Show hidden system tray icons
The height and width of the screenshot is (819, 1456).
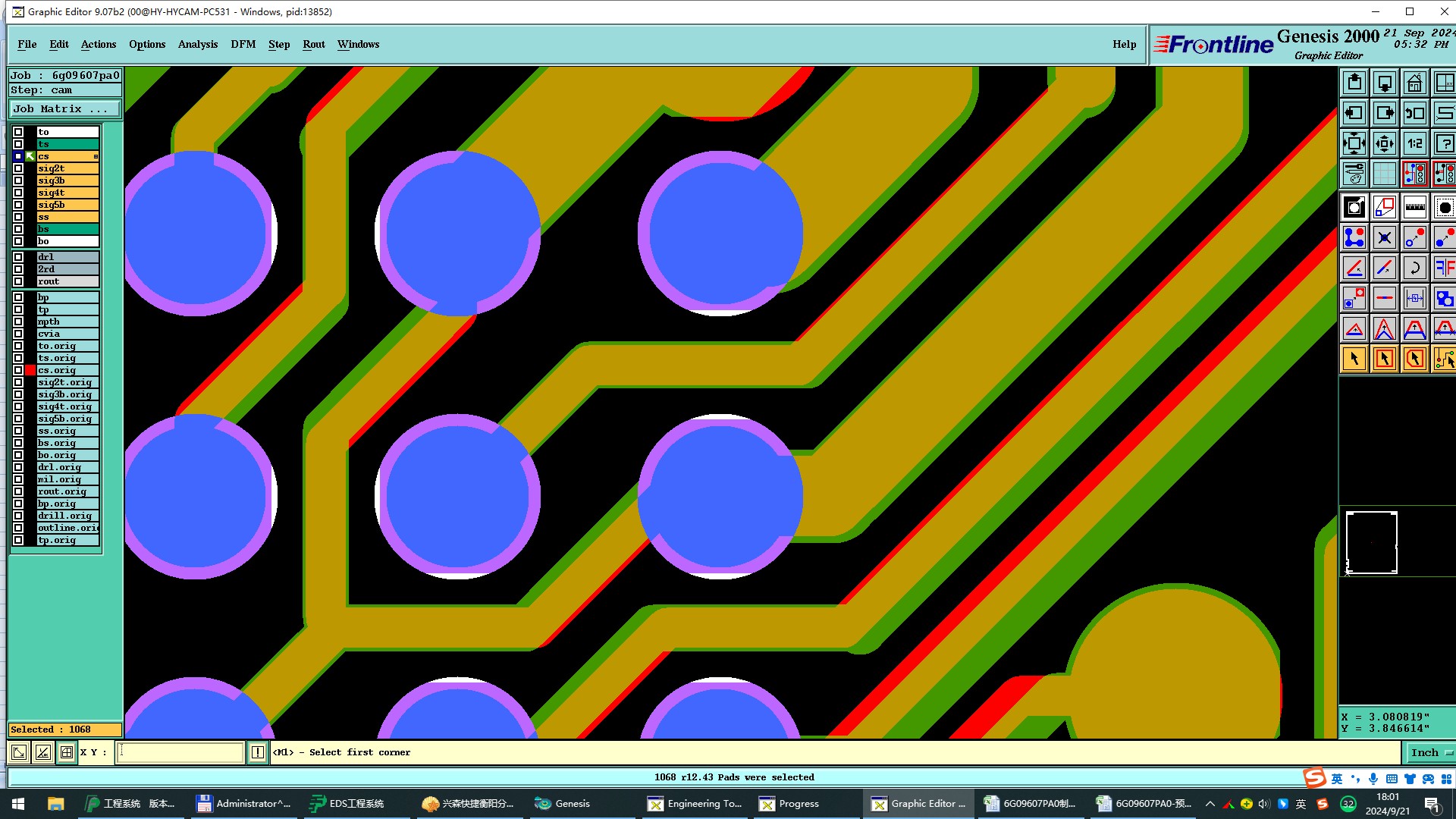click(1210, 804)
